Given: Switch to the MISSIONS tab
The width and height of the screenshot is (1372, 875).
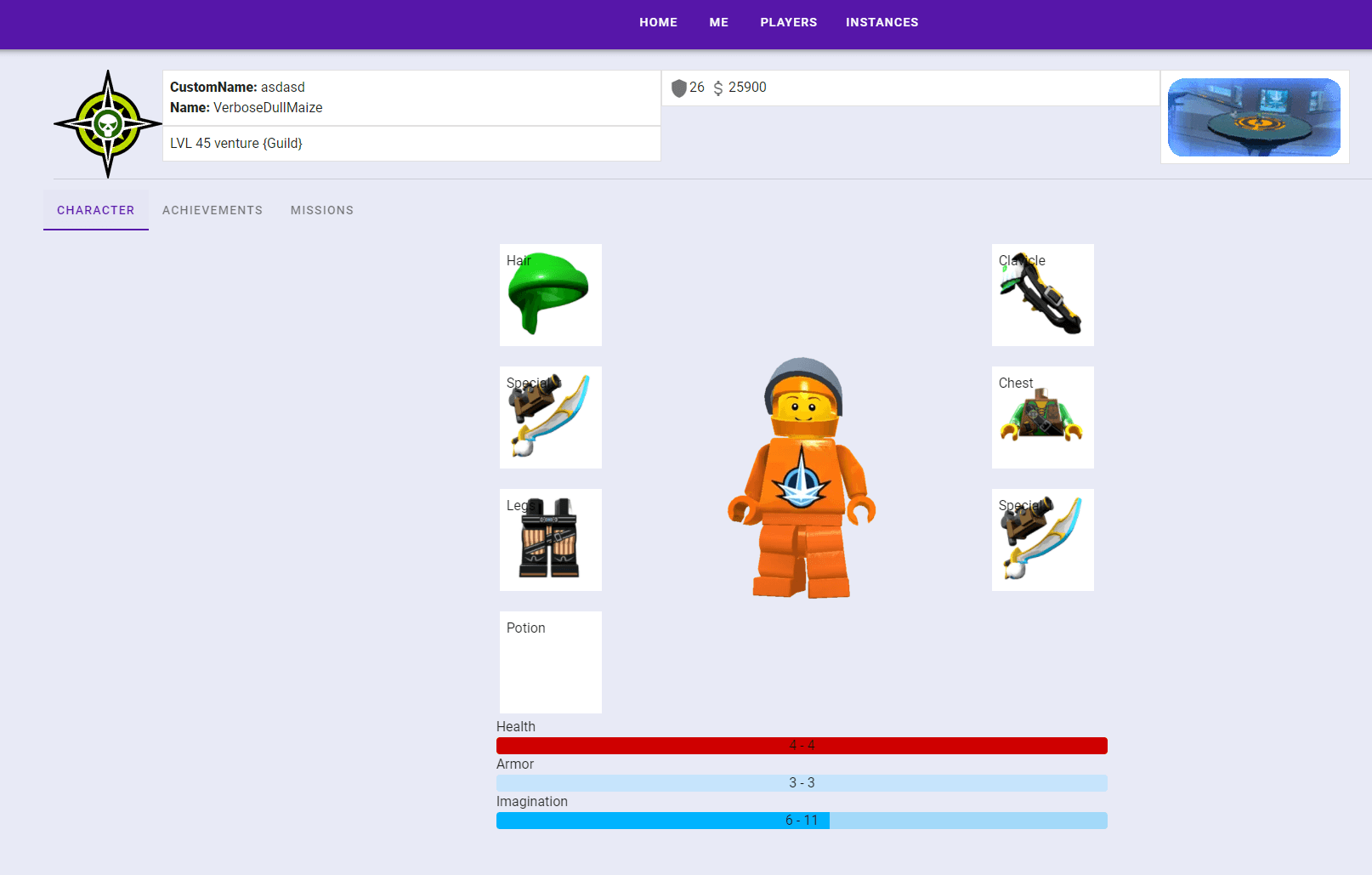Looking at the screenshot, I should click(322, 210).
